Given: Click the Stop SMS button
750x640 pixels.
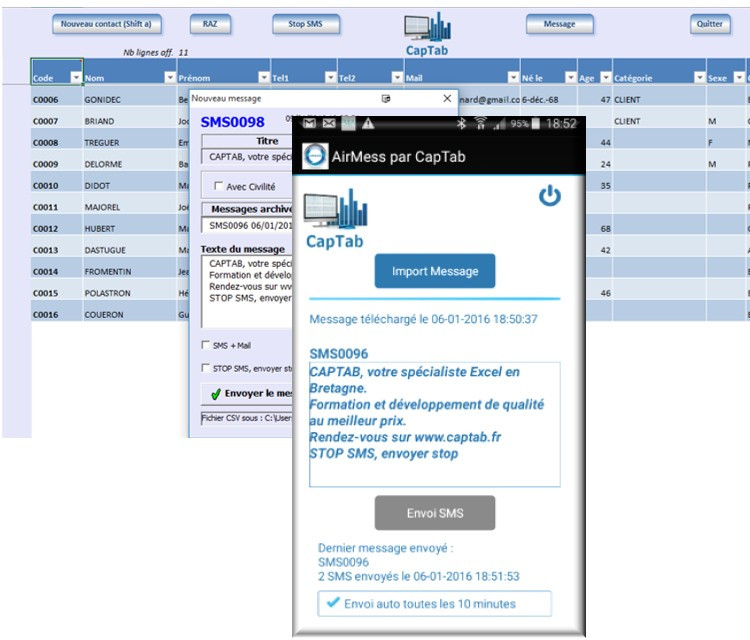Looking at the screenshot, I should click(x=305, y=24).
